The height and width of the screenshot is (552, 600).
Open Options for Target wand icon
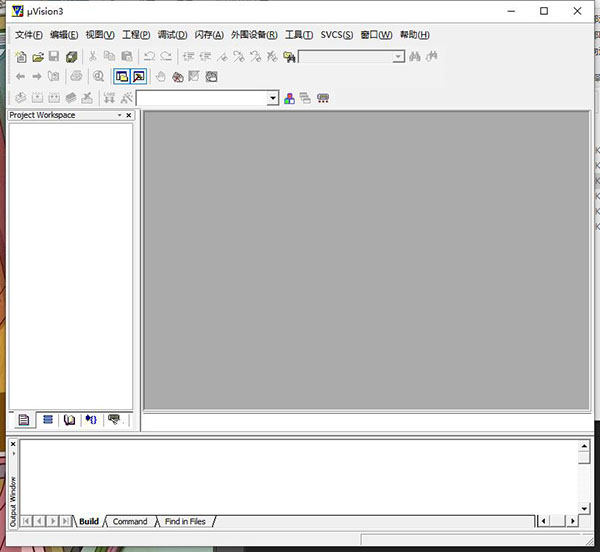pos(126,98)
